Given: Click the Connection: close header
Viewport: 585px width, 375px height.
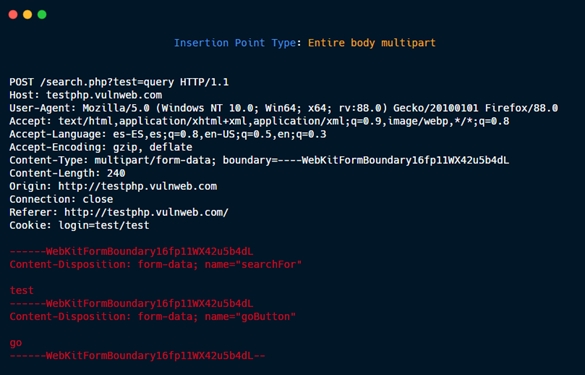Looking at the screenshot, I should pyautogui.click(x=61, y=200).
